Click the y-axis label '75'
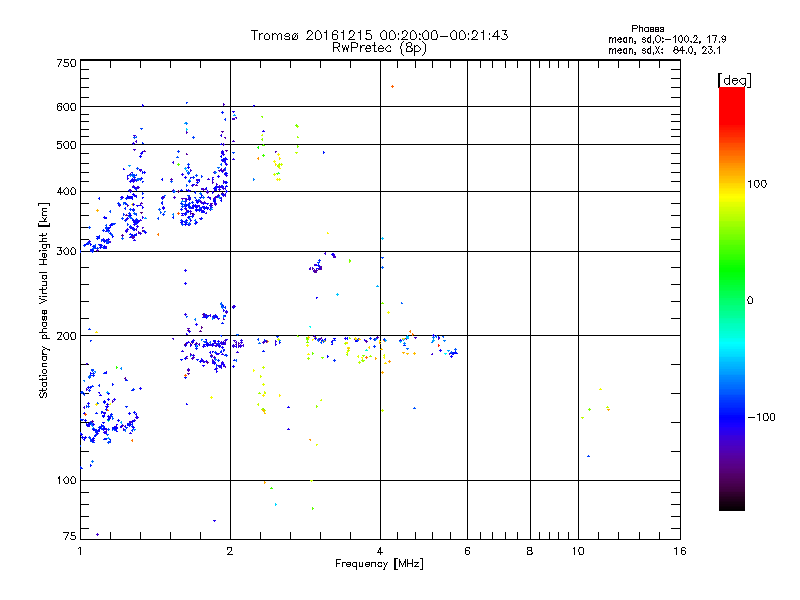800x600 pixels. [69, 536]
